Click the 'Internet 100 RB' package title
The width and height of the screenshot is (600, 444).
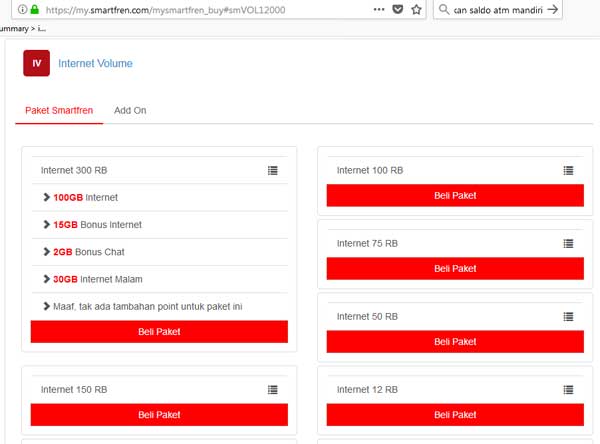click(370, 170)
